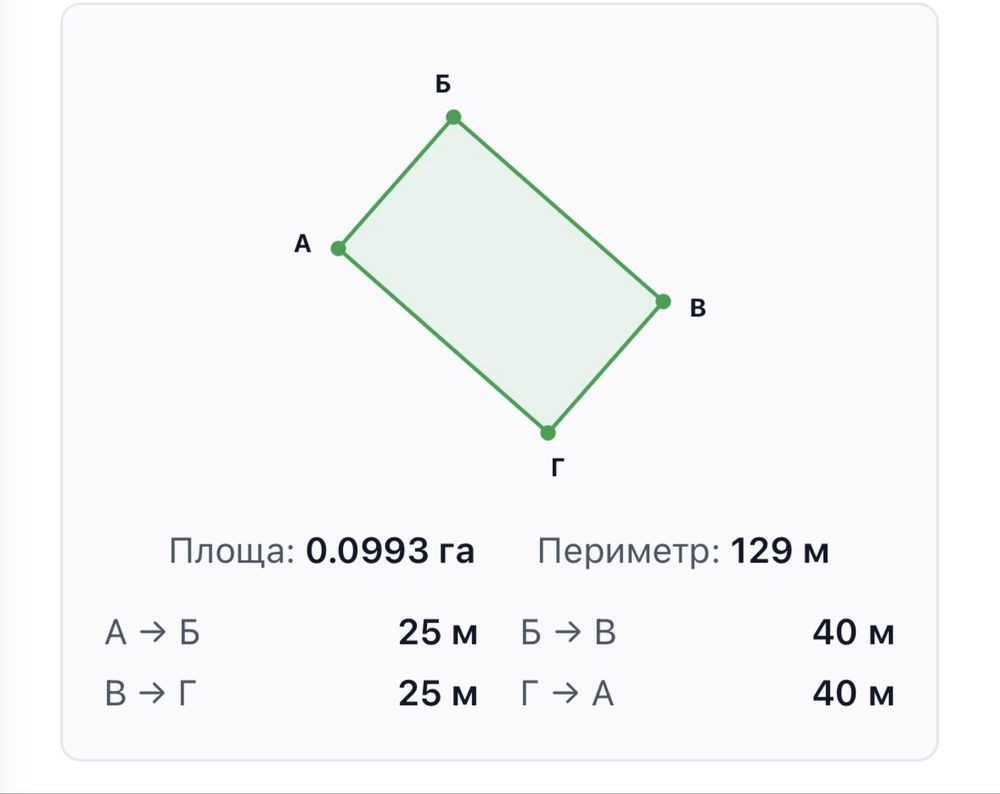
Task: Select vertex point В on the polygon
Action: click(663, 302)
